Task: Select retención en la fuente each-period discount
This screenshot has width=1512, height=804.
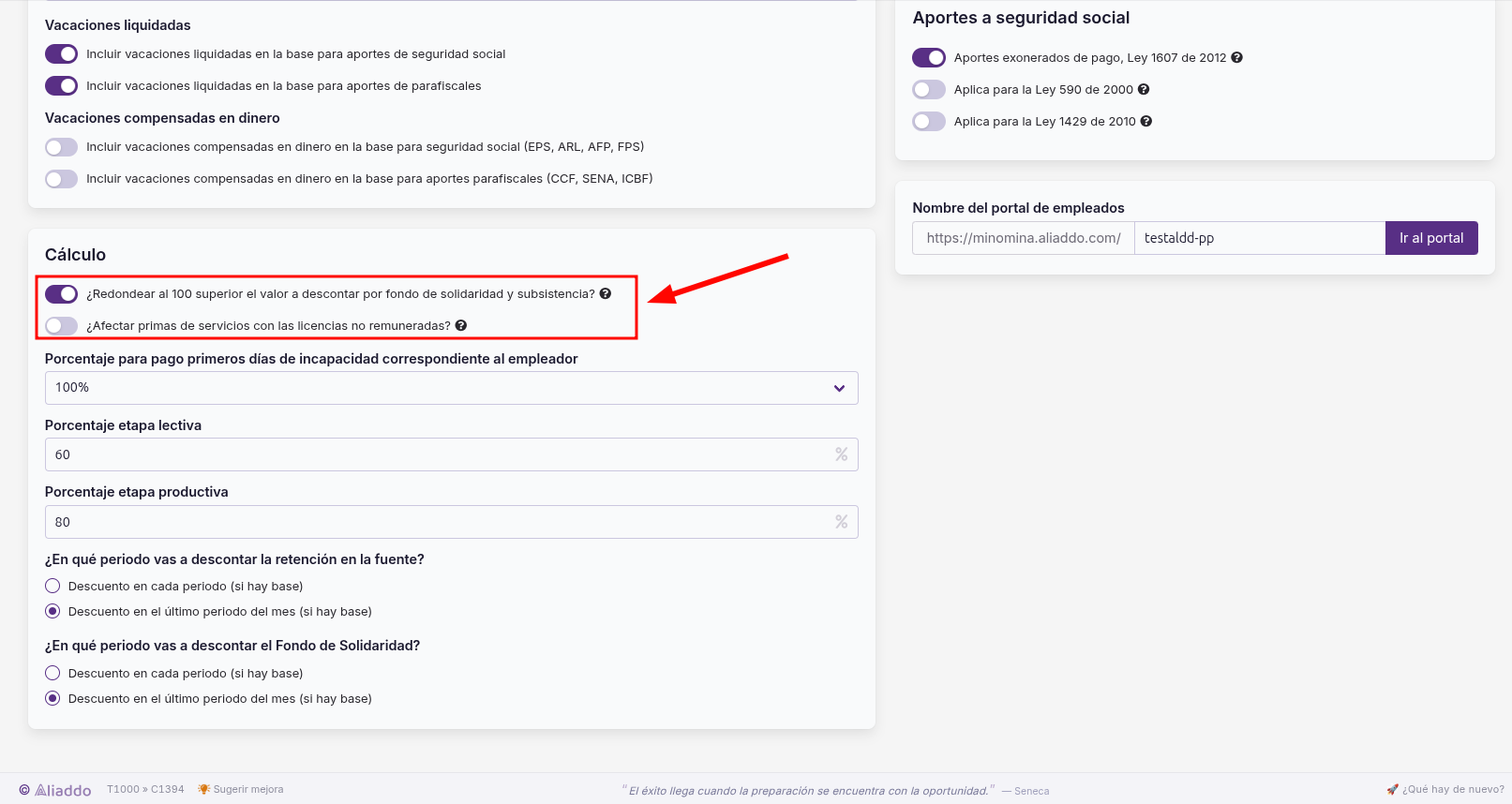Action: pos(52,587)
